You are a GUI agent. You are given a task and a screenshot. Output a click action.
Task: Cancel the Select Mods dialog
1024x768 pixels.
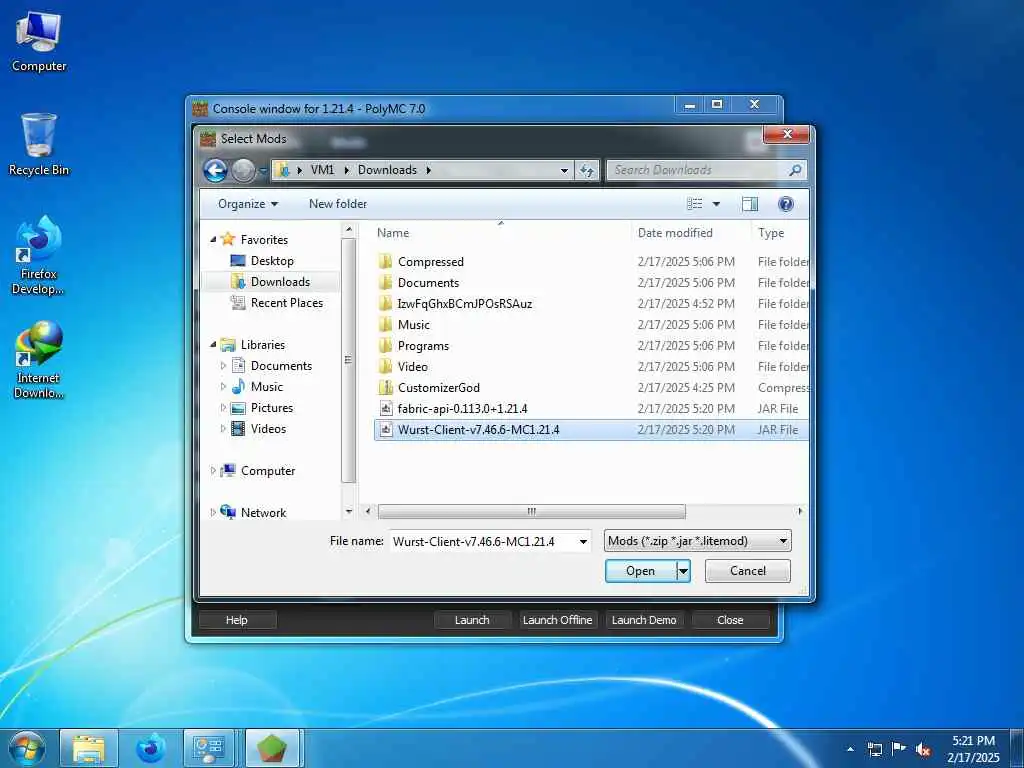(748, 571)
